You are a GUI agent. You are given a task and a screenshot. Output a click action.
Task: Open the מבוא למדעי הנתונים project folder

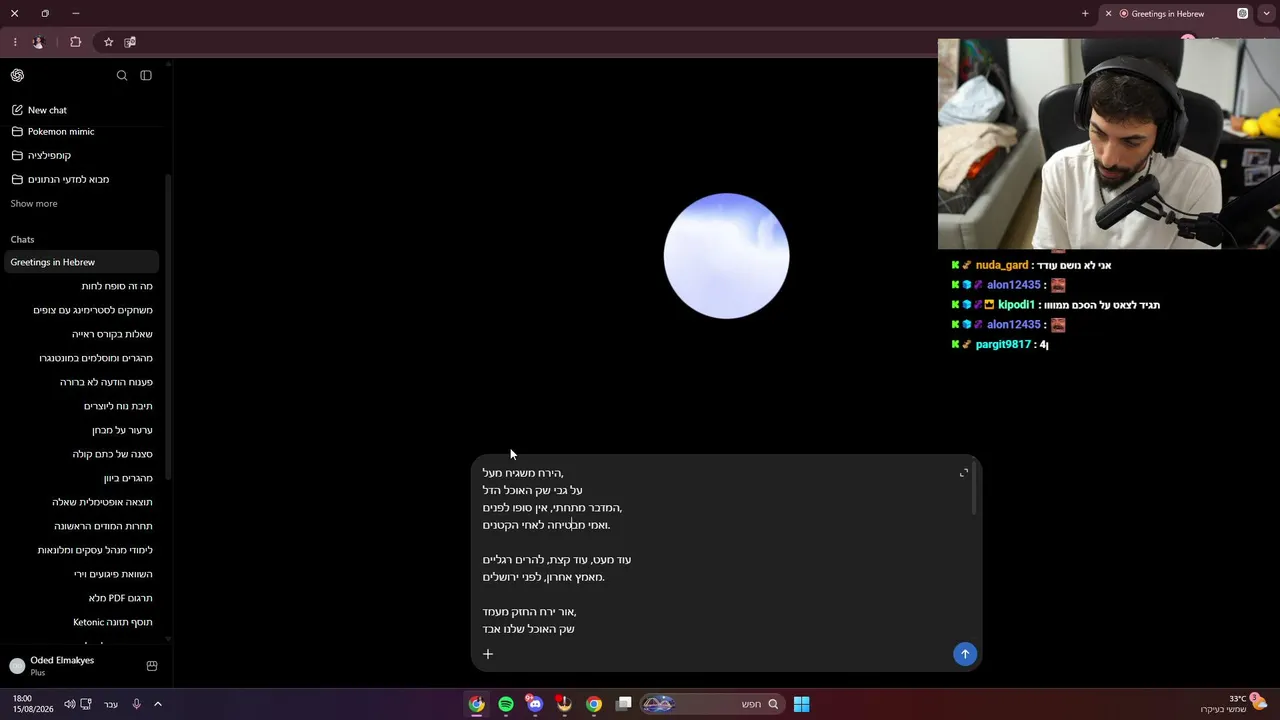(x=80, y=179)
